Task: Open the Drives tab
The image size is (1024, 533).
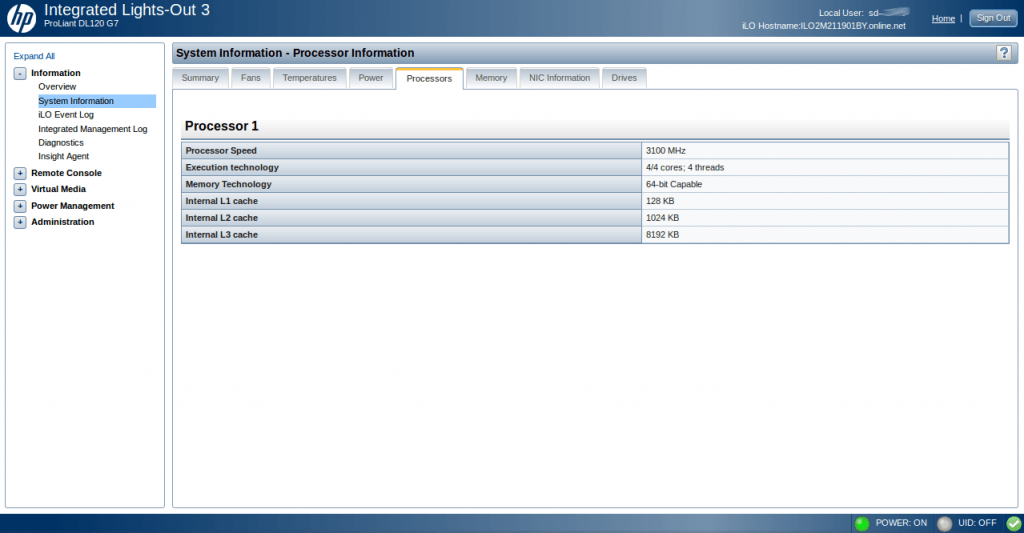Action: (624, 78)
